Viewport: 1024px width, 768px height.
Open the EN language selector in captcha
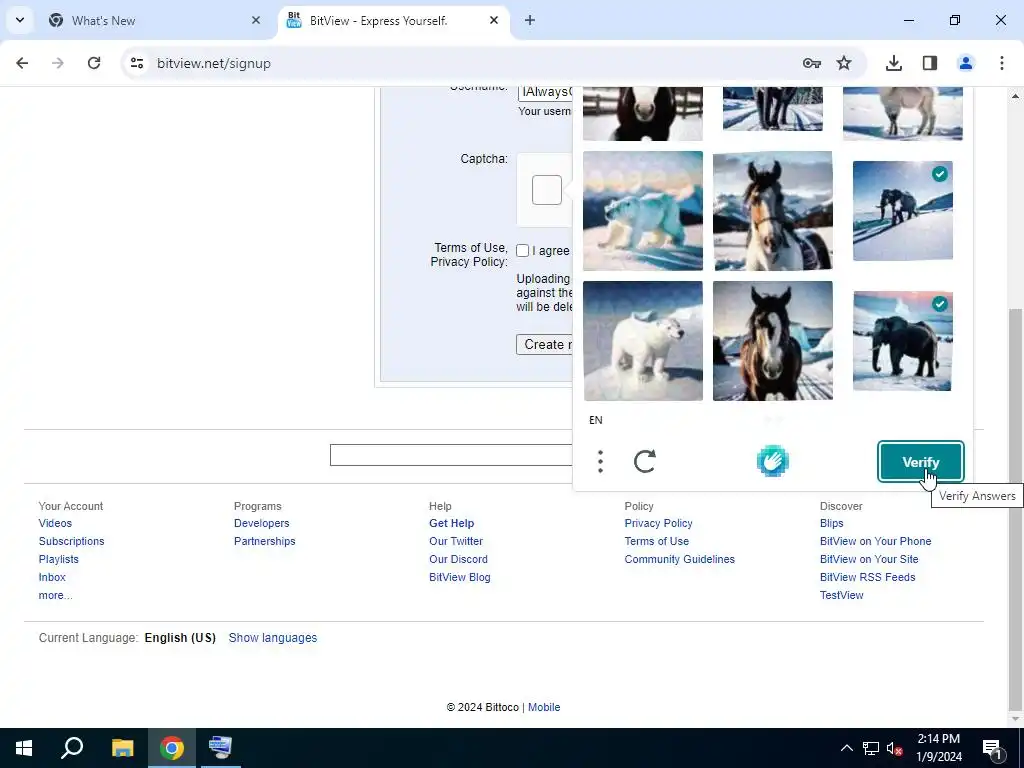click(x=596, y=420)
